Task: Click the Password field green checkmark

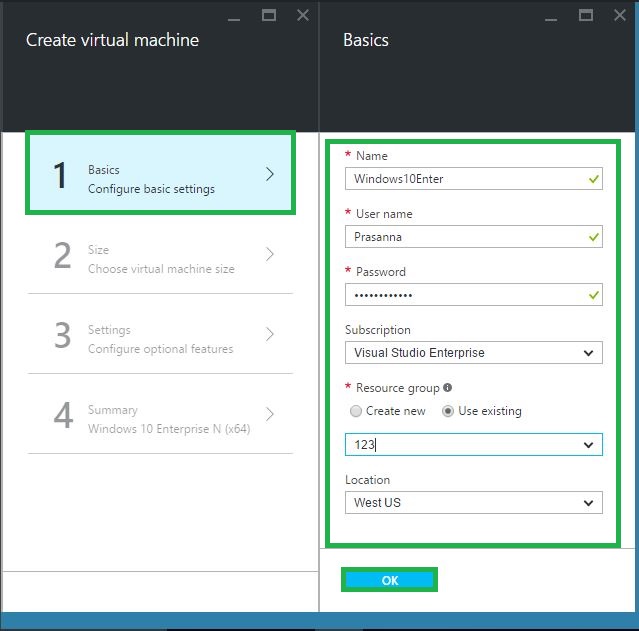Action: pos(593,294)
